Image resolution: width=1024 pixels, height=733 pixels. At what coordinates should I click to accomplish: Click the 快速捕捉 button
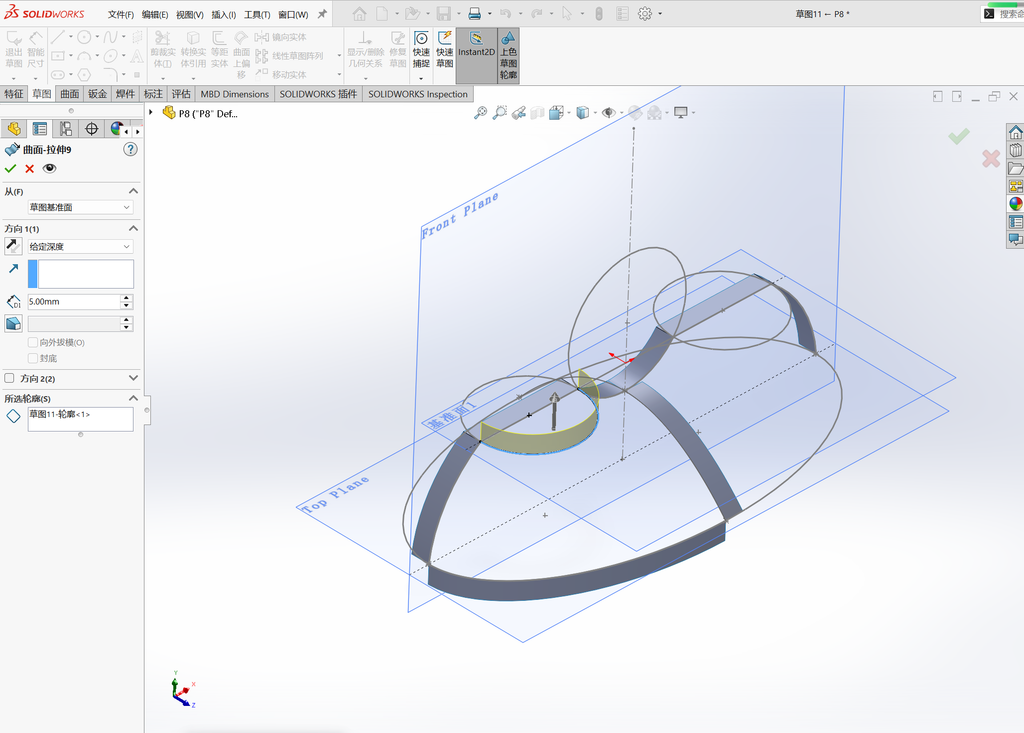[421, 50]
